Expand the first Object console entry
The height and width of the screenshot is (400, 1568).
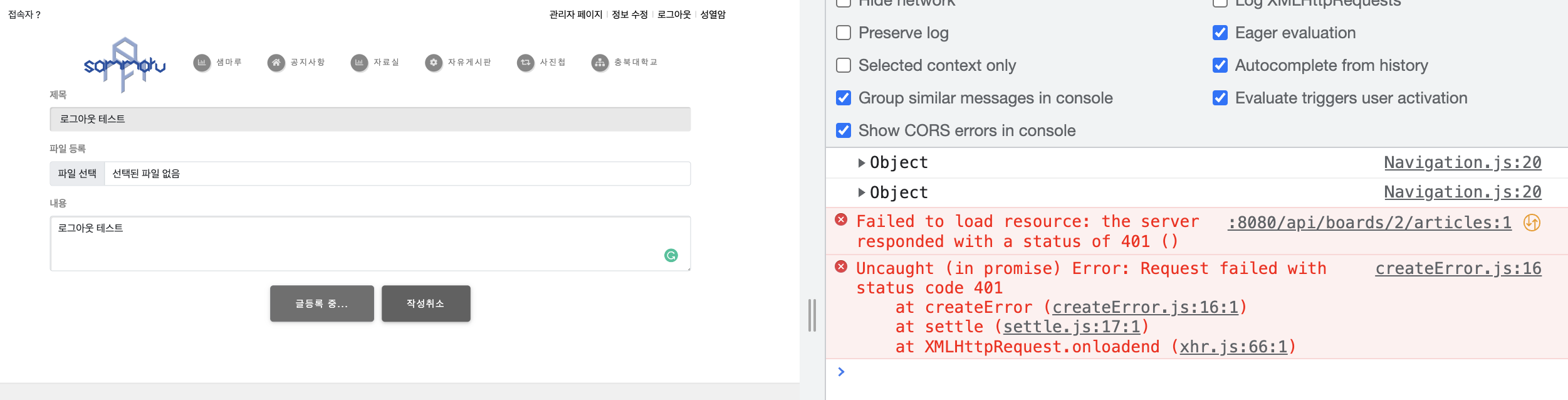(862, 163)
